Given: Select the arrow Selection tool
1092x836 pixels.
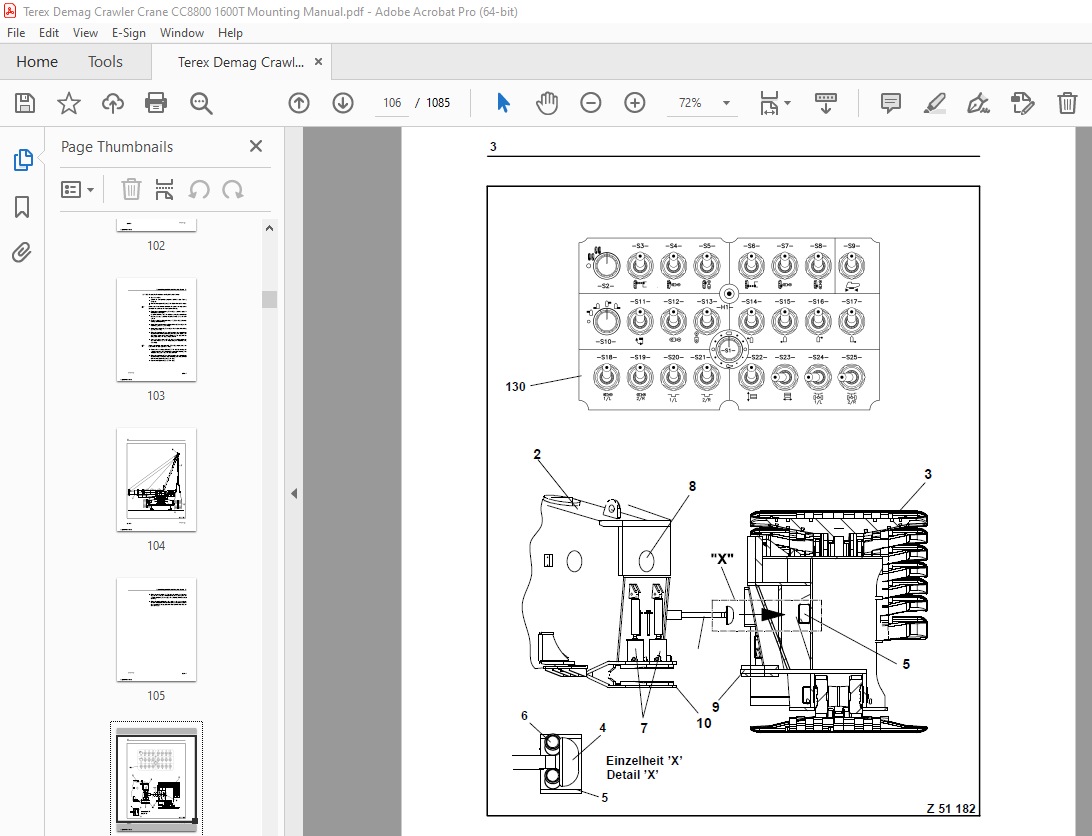Looking at the screenshot, I should click(x=504, y=103).
